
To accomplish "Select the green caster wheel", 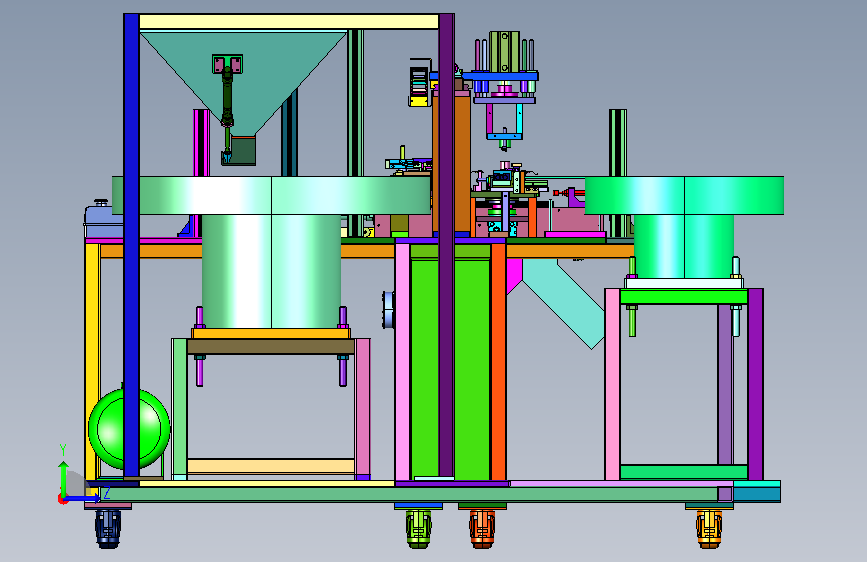I will 419,528.
